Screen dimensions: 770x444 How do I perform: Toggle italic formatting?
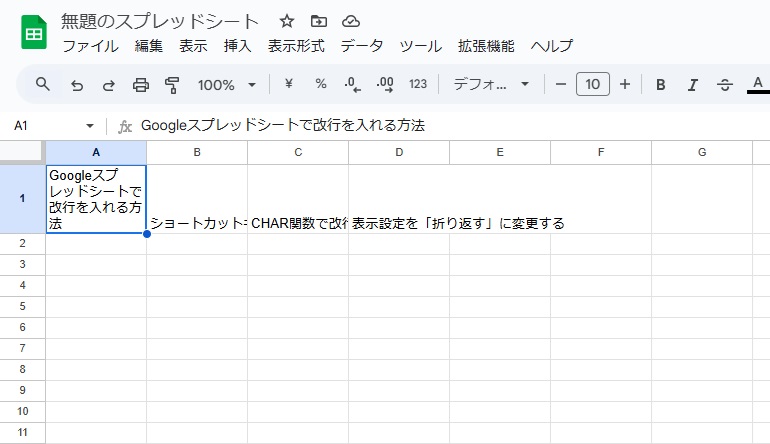pos(692,85)
